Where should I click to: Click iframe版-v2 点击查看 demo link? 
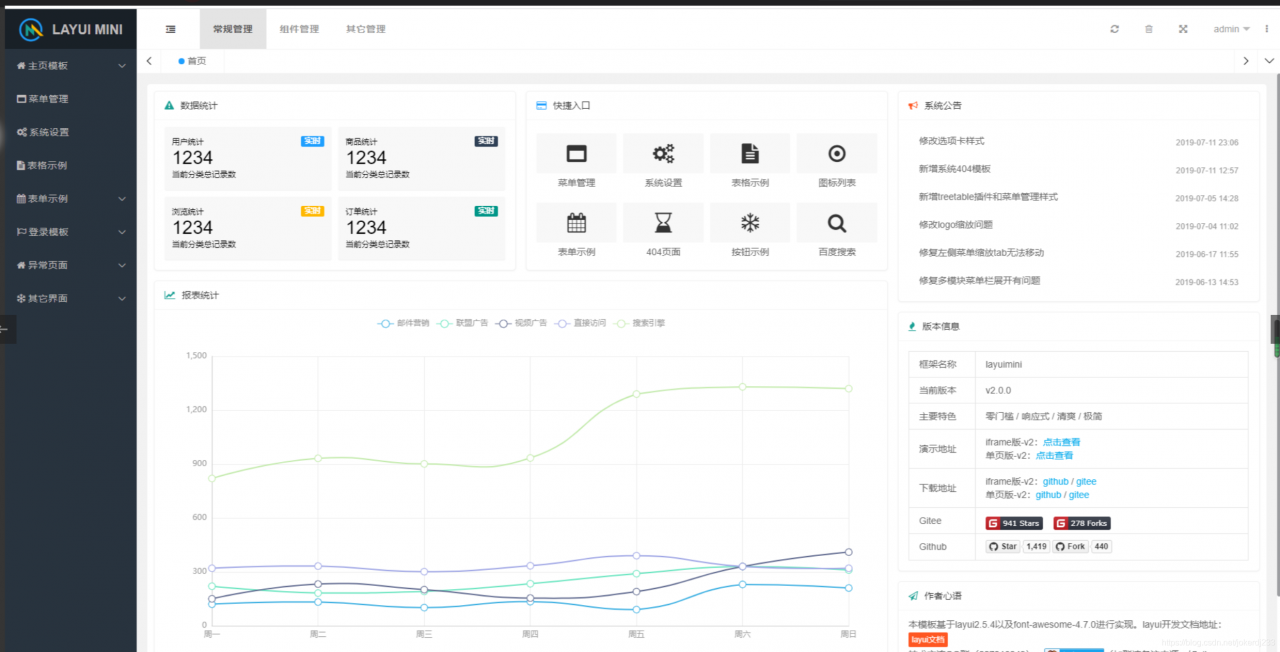pos(1062,442)
